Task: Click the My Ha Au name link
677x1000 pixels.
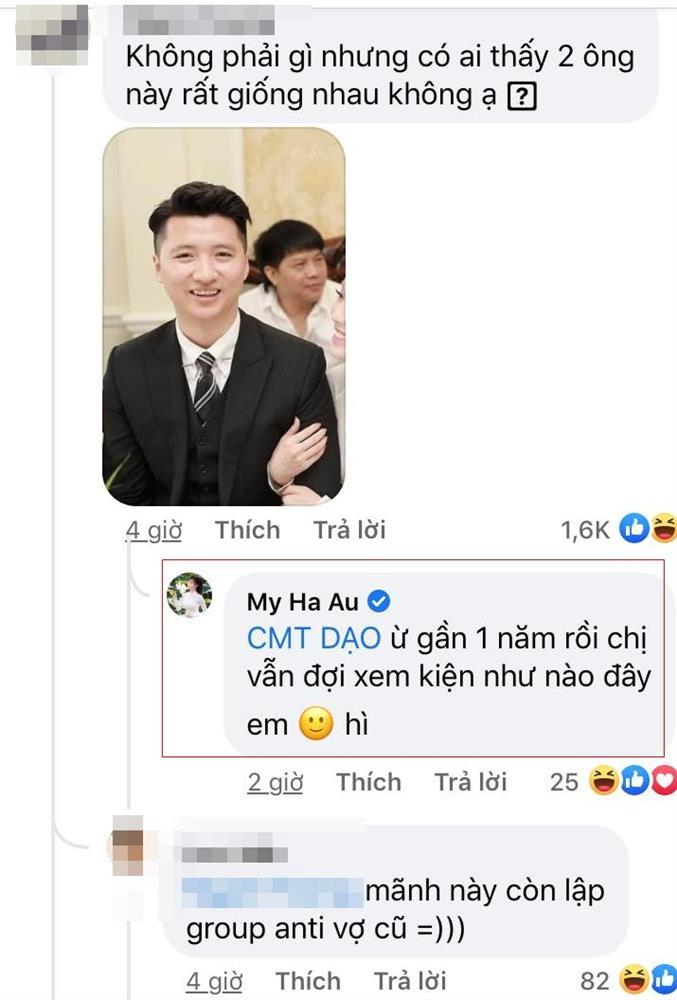Action: [303, 601]
